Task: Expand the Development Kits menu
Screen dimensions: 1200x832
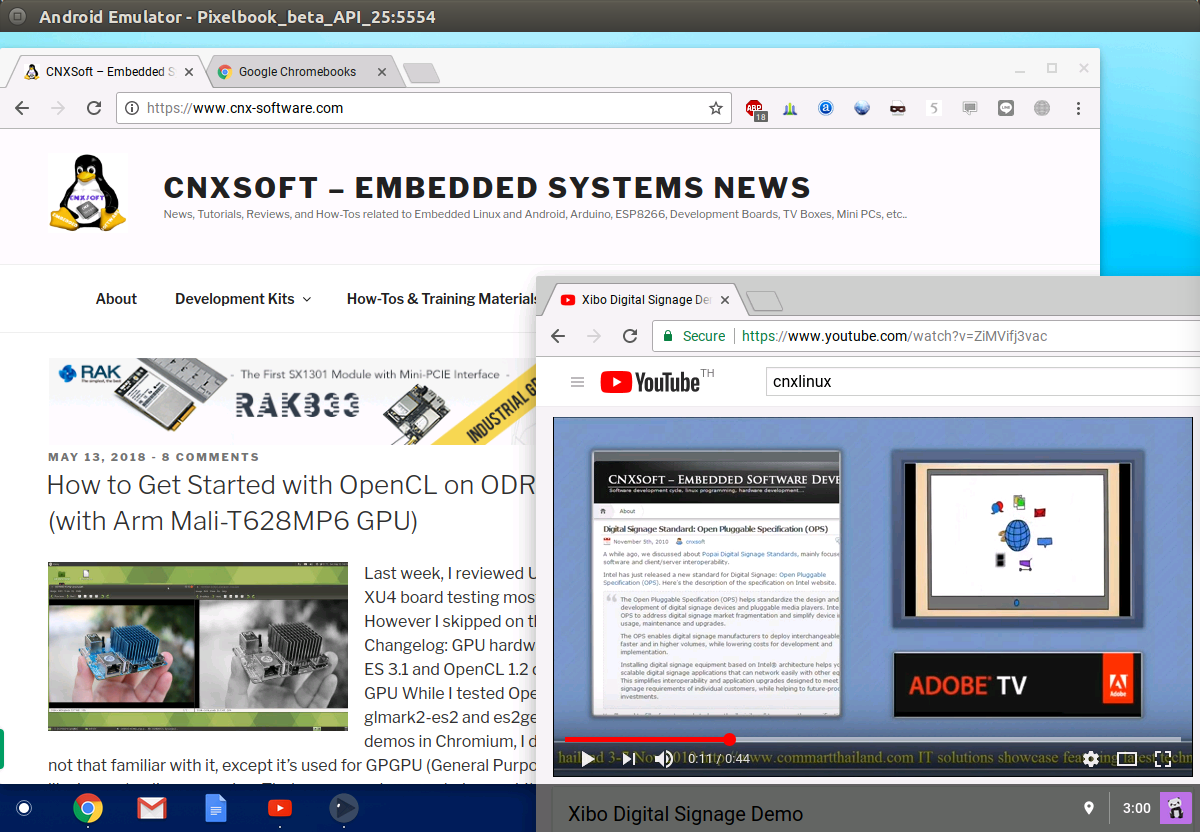Action: point(242,299)
